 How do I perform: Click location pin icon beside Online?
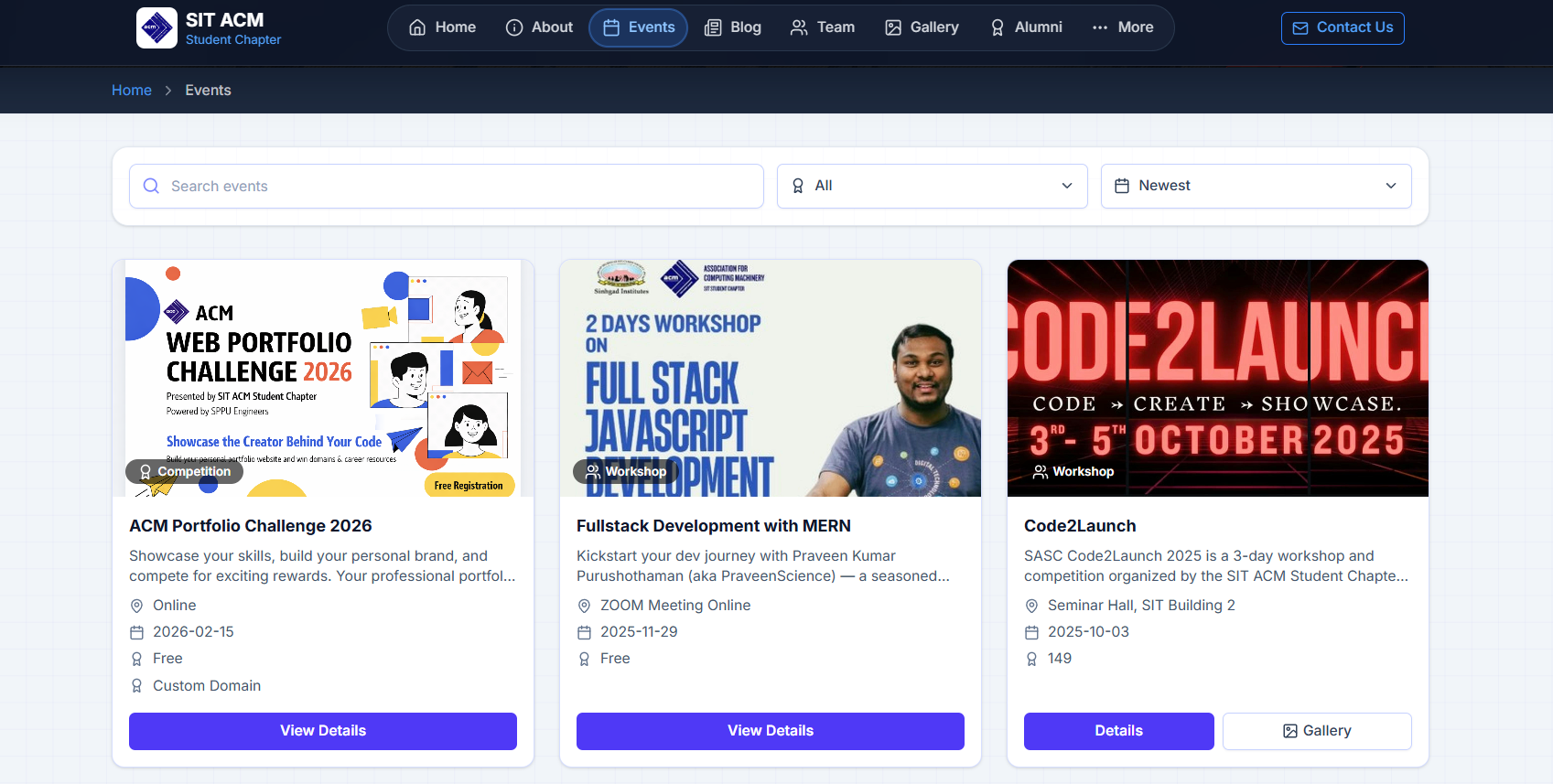pos(136,606)
